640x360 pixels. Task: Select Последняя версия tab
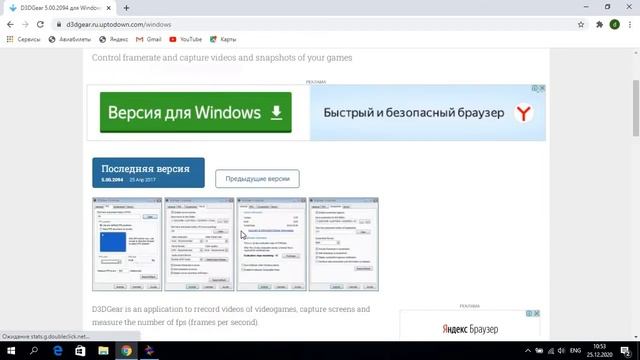pyautogui.click(x=148, y=173)
